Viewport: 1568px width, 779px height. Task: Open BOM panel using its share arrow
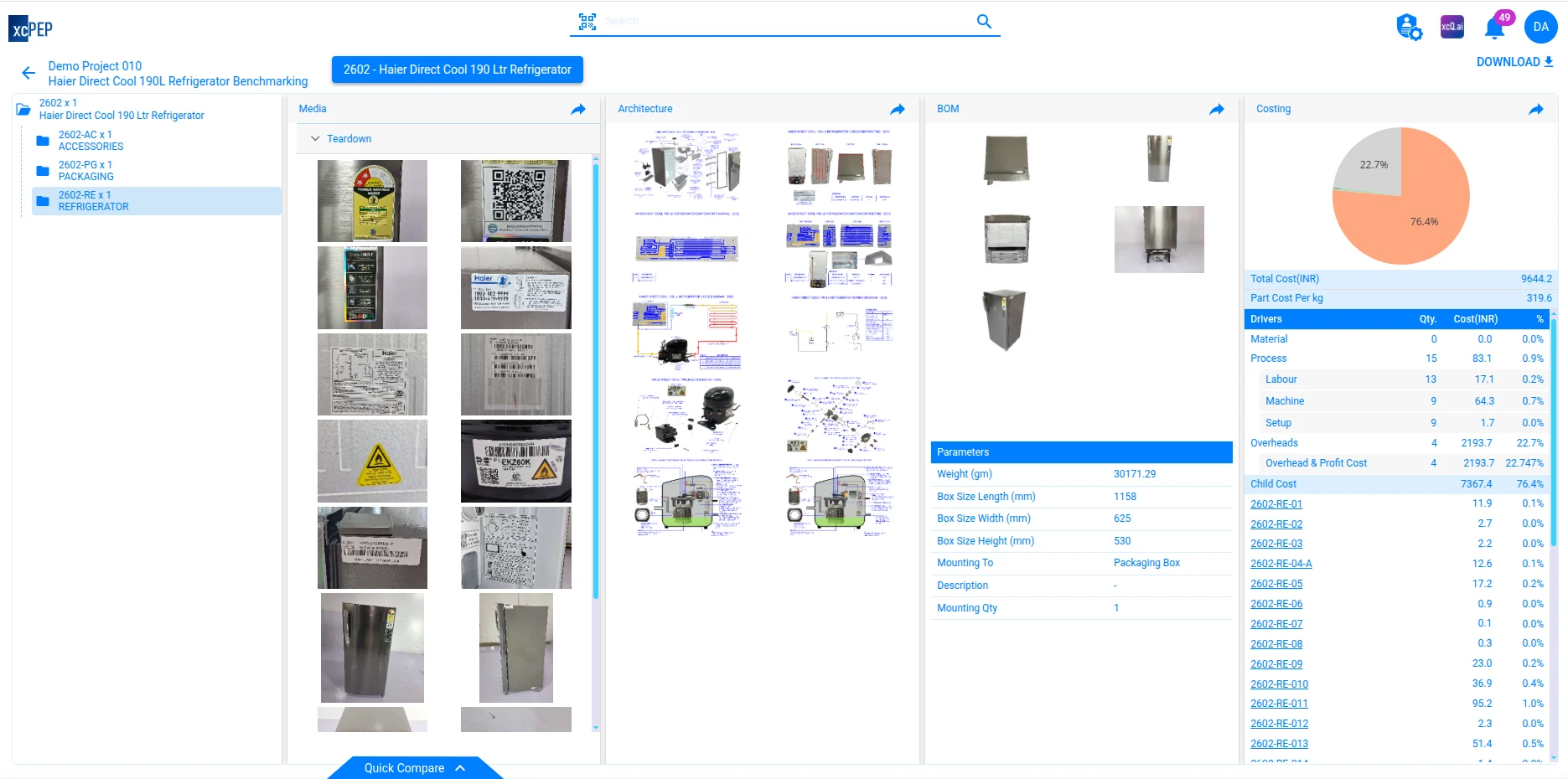click(1217, 109)
